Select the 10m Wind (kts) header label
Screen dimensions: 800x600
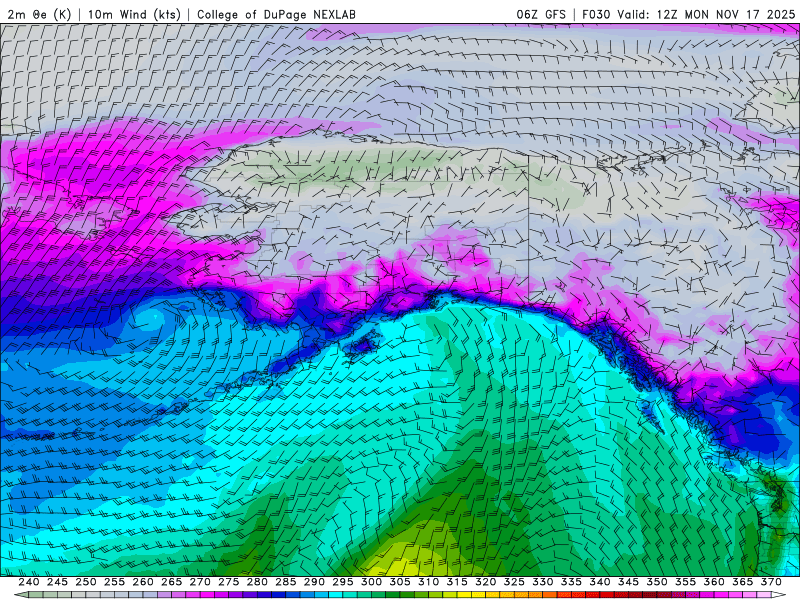click(x=135, y=14)
